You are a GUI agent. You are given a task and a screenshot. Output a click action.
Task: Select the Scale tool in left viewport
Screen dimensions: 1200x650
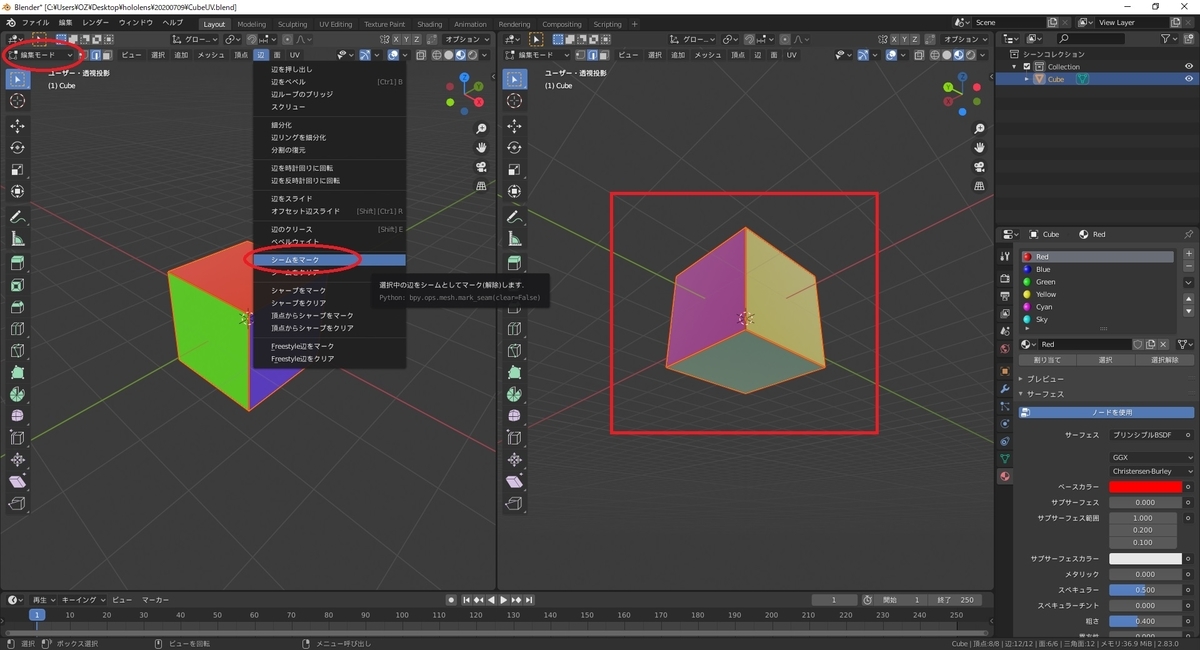[17, 170]
